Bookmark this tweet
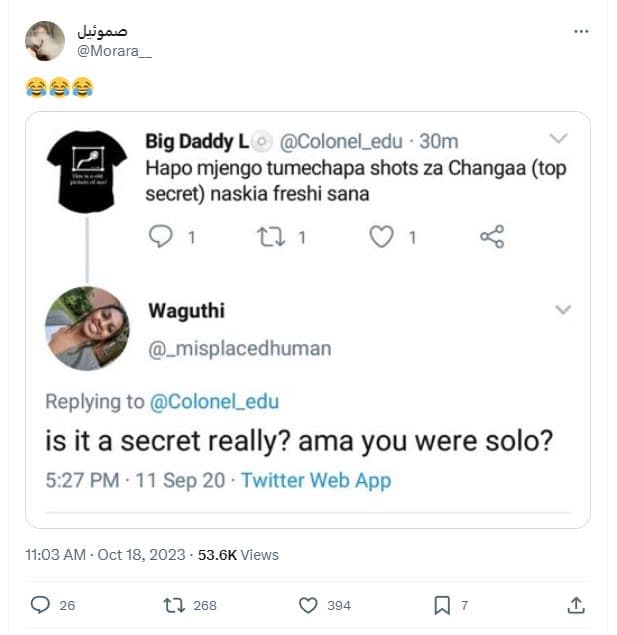The image size is (617, 635). pos(442,605)
